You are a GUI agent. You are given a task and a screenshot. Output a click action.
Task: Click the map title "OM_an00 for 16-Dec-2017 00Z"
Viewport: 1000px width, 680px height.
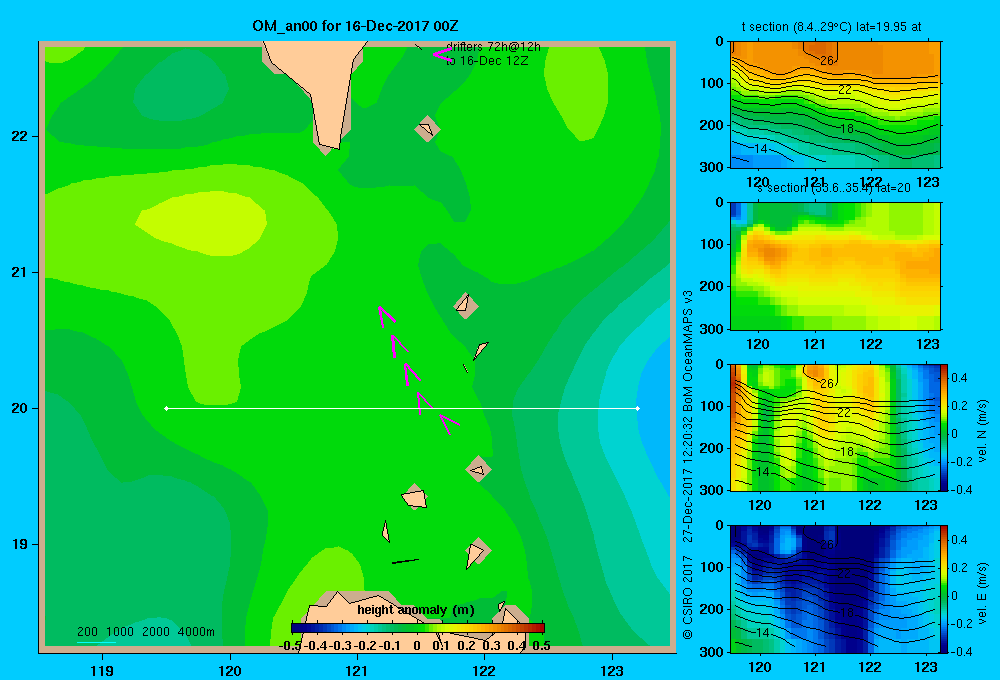click(355, 26)
